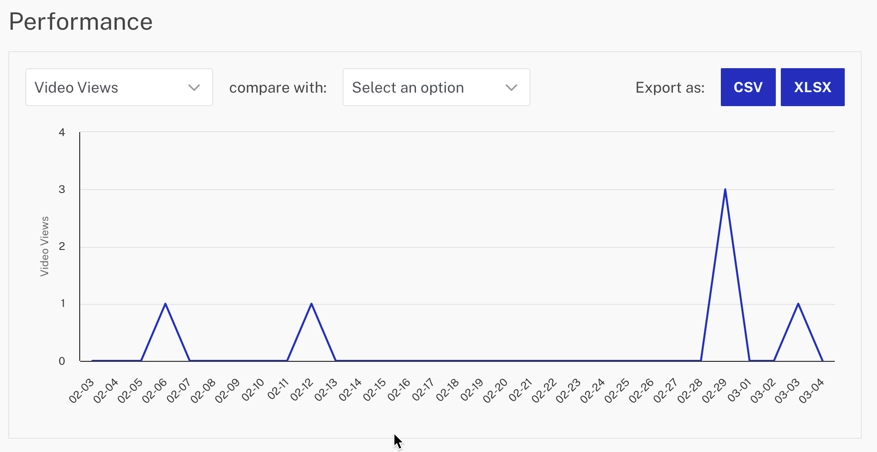Click the 02-03 date label on x-axis
The width and height of the screenshot is (877, 452).
point(82,390)
